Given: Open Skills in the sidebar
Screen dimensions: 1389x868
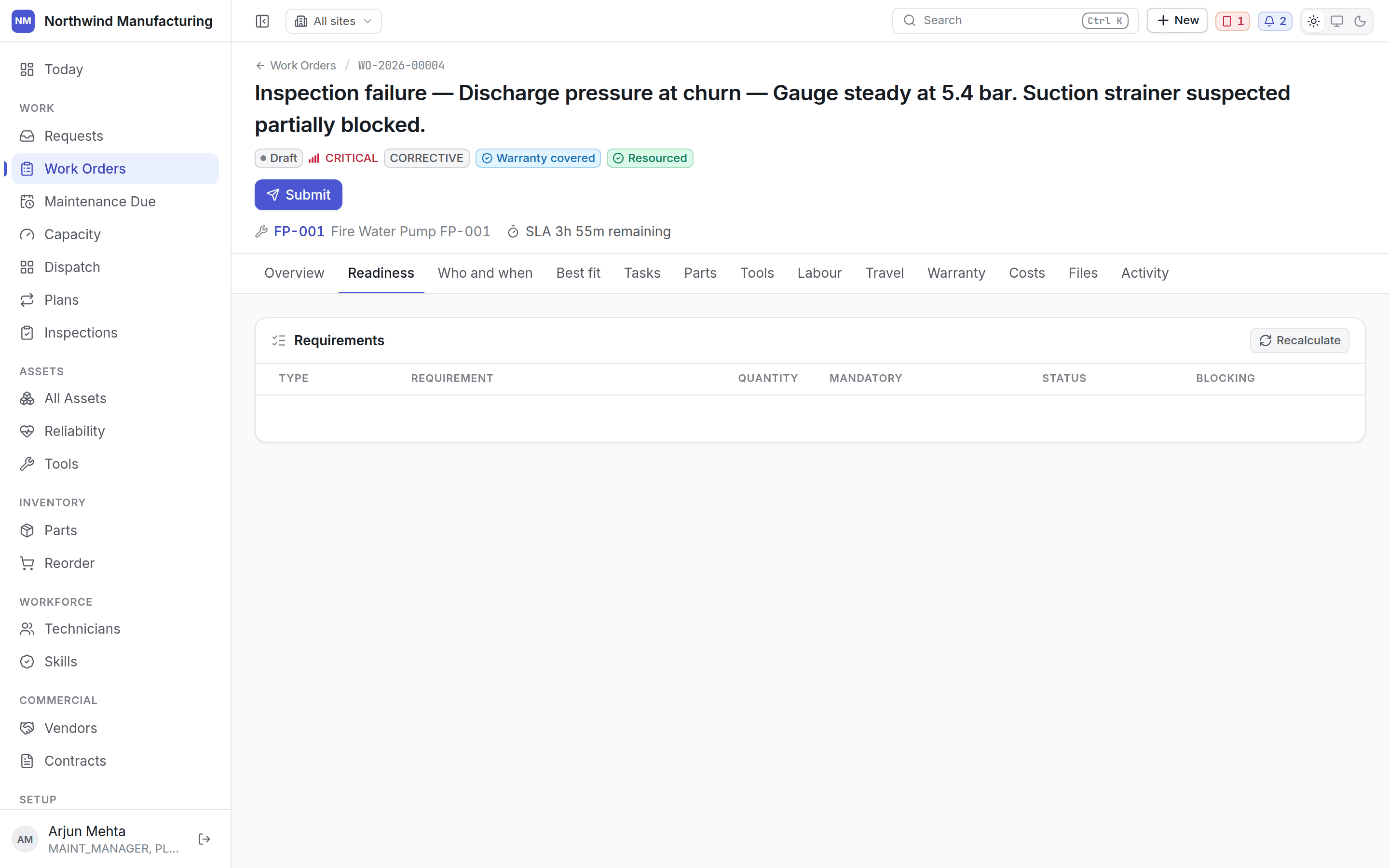Looking at the screenshot, I should (x=115, y=661).
